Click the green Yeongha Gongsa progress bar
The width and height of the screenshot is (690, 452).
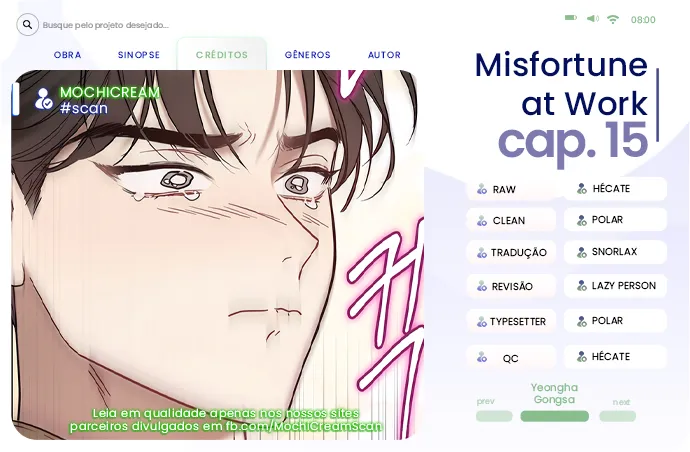click(554, 416)
